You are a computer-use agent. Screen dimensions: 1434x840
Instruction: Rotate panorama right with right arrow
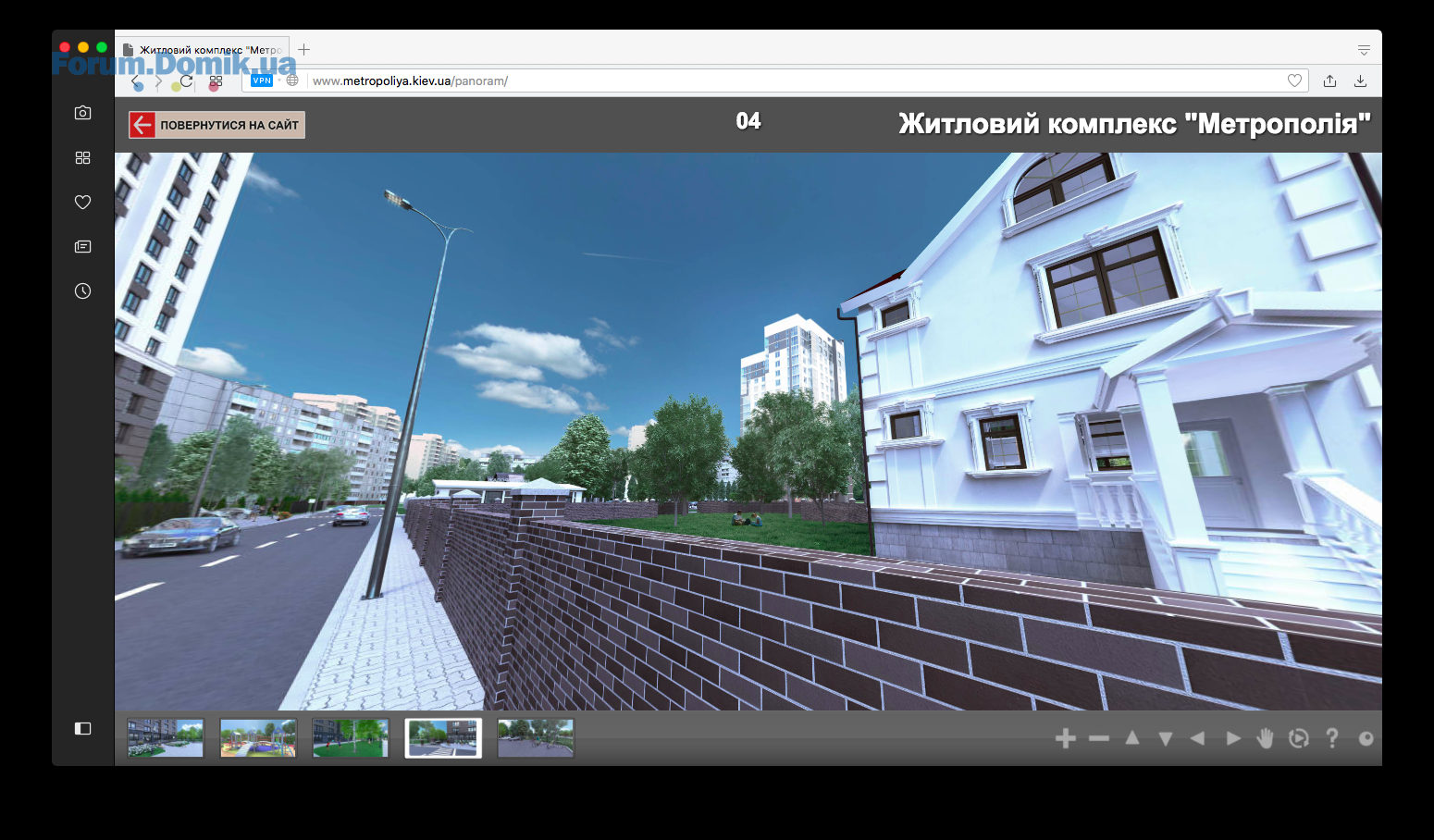pyautogui.click(x=1233, y=738)
